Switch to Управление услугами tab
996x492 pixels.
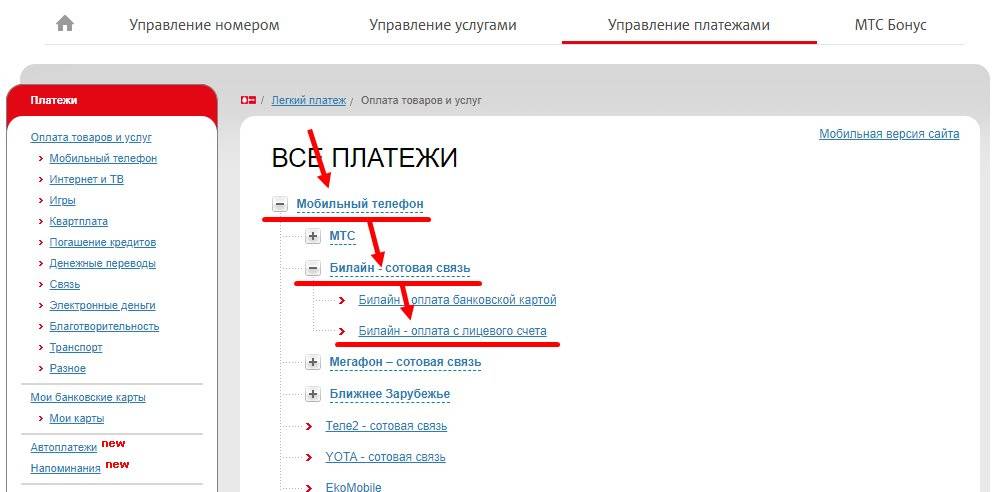coord(442,25)
